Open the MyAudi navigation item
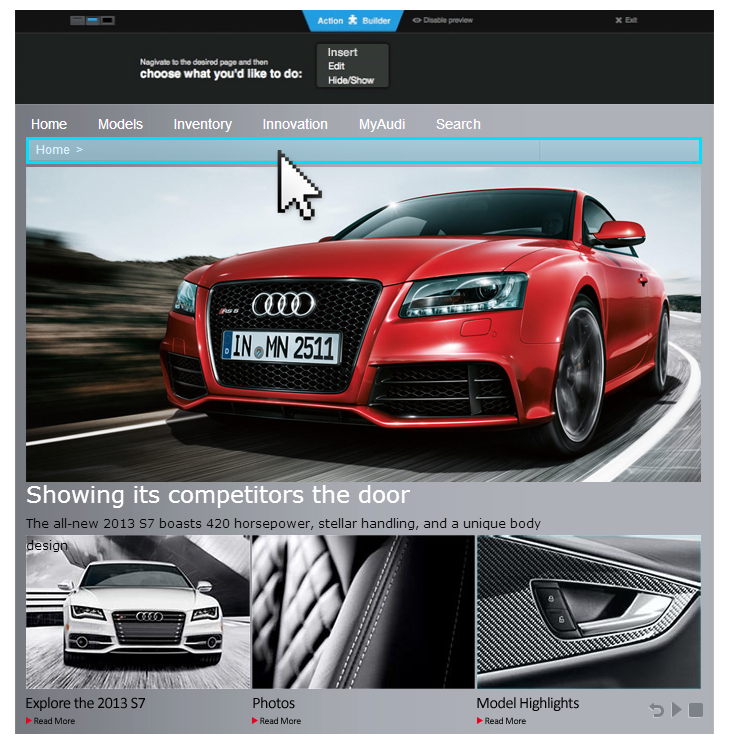This screenshot has width=733, height=739. [x=382, y=124]
